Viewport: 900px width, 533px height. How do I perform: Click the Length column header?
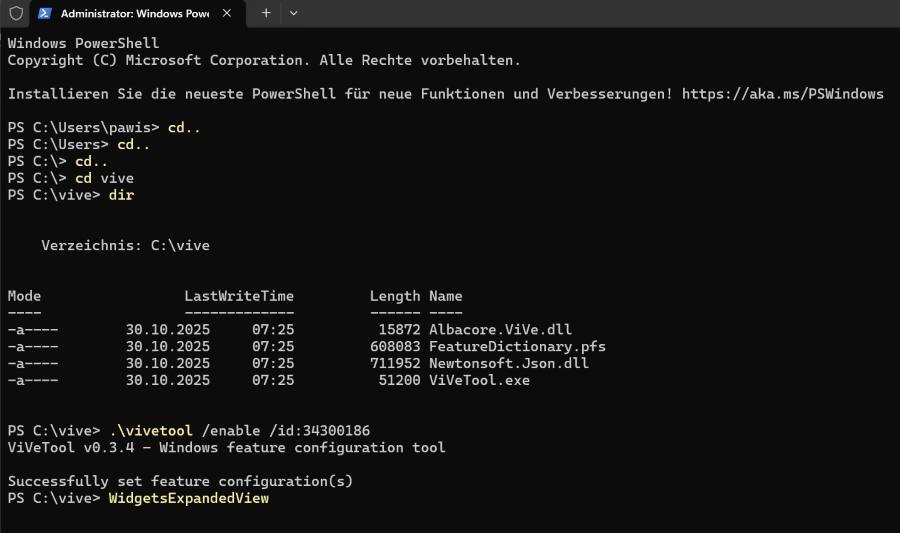click(395, 296)
